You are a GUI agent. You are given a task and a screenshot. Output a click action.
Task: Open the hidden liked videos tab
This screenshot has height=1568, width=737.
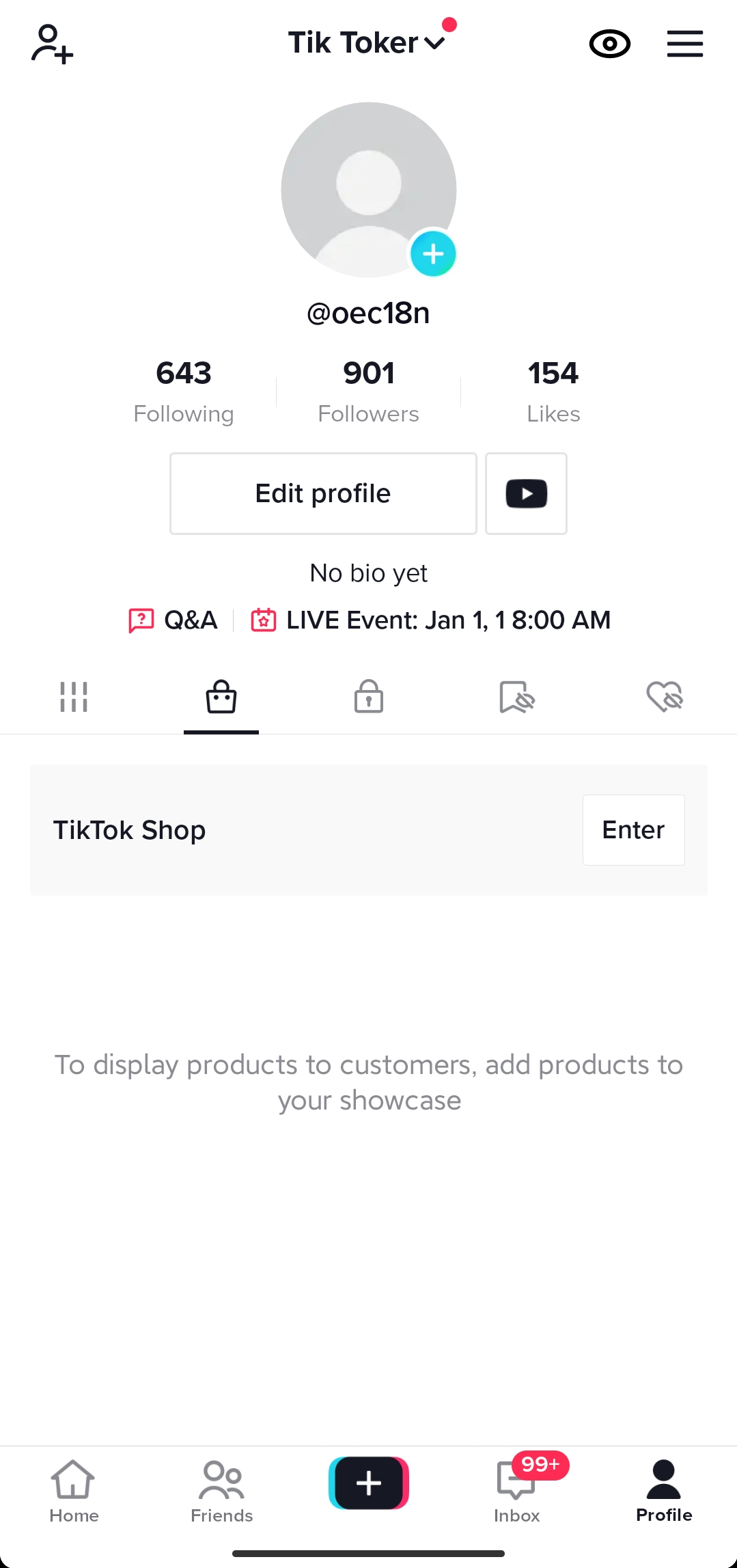[x=665, y=697]
